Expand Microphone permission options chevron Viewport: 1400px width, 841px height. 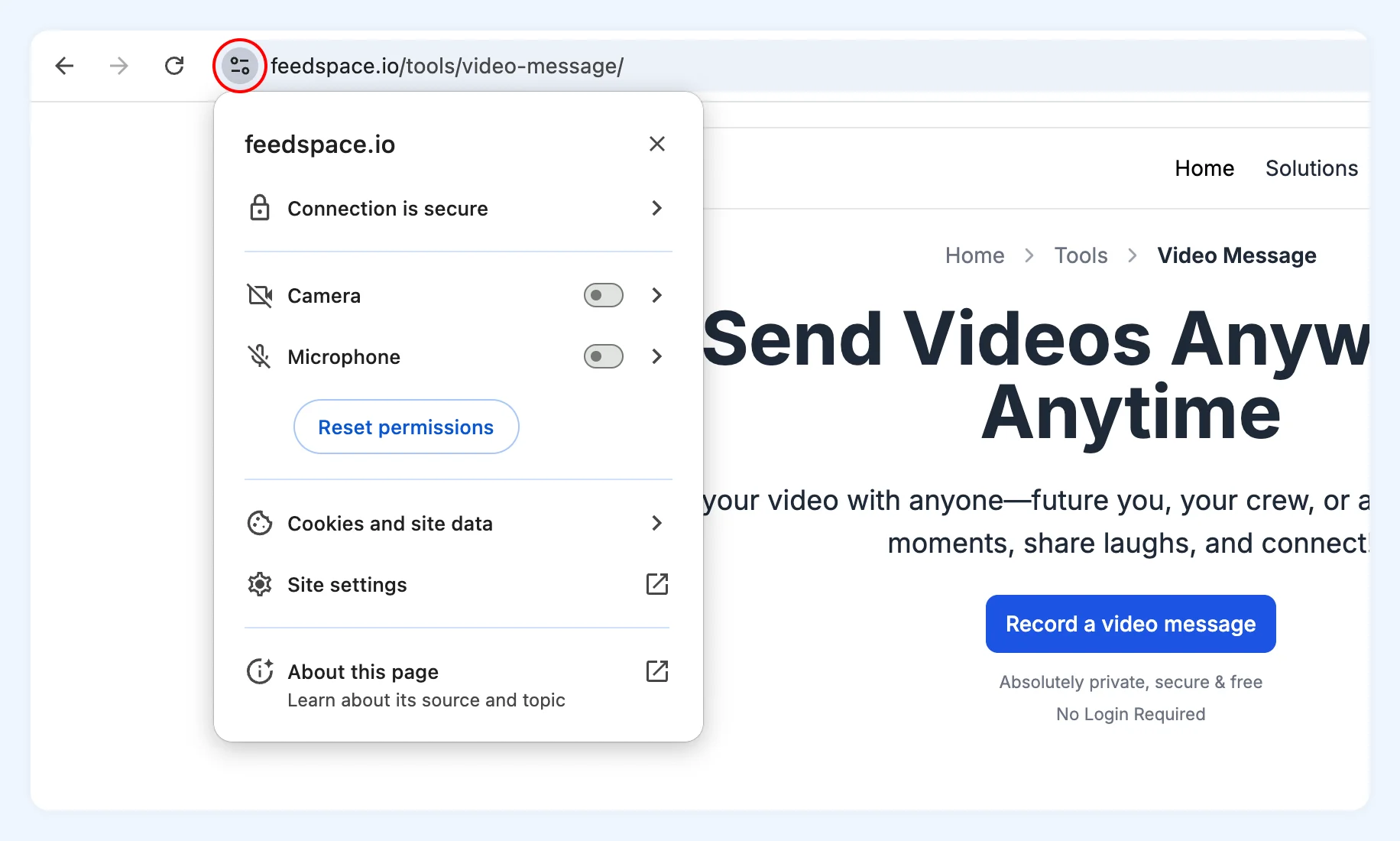[x=656, y=356]
